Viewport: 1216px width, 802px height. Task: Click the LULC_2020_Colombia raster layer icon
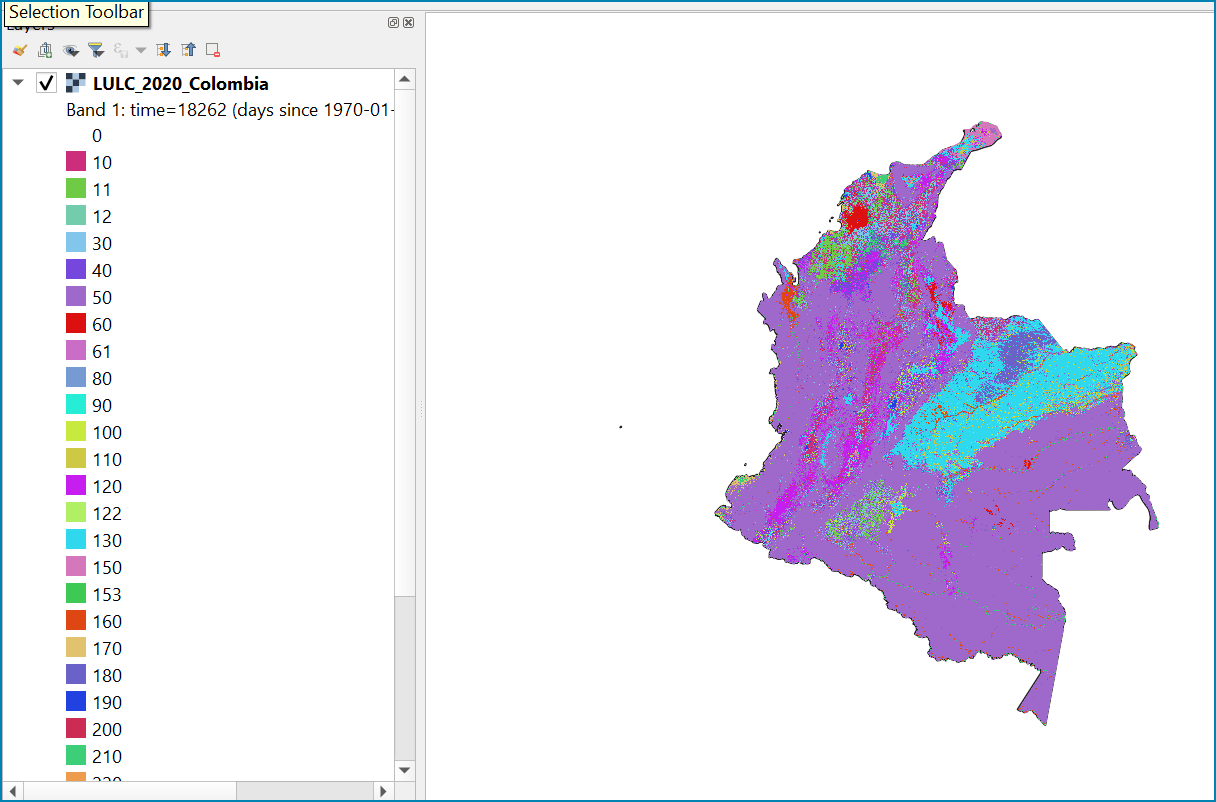(x=75, y=83)
